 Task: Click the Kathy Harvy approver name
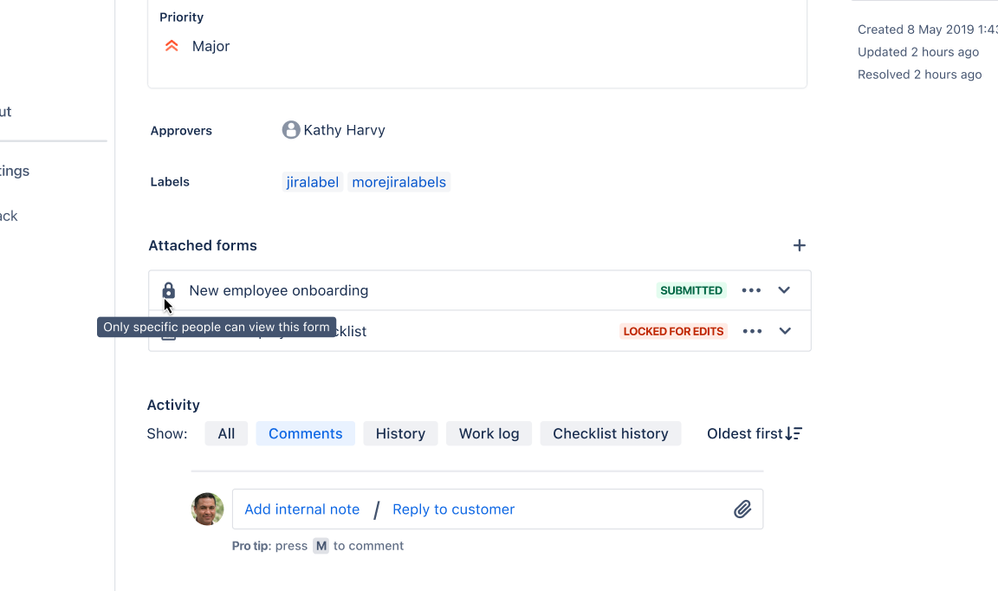point(344,130)
